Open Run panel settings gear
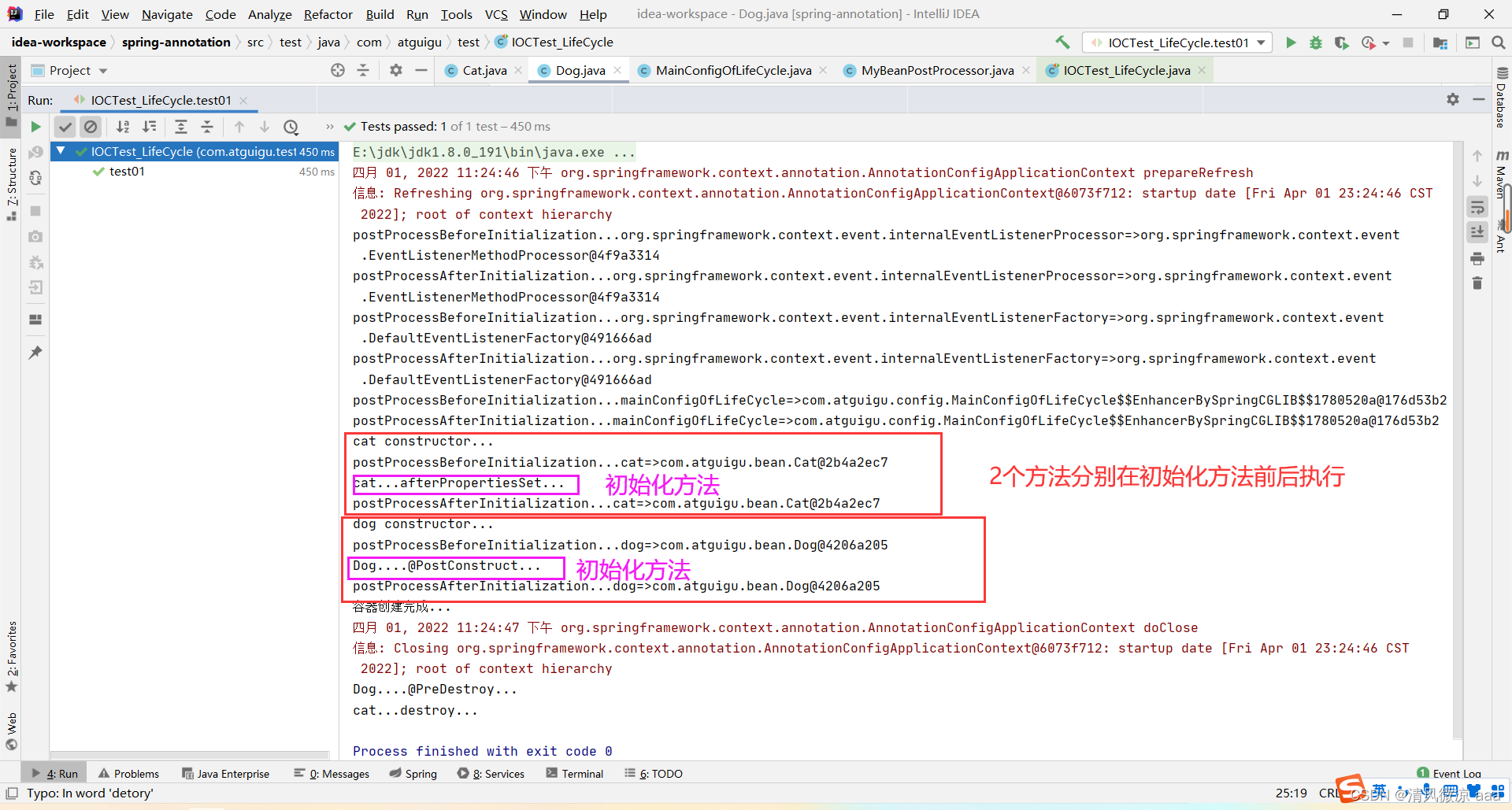 [x=1453, y=99]
